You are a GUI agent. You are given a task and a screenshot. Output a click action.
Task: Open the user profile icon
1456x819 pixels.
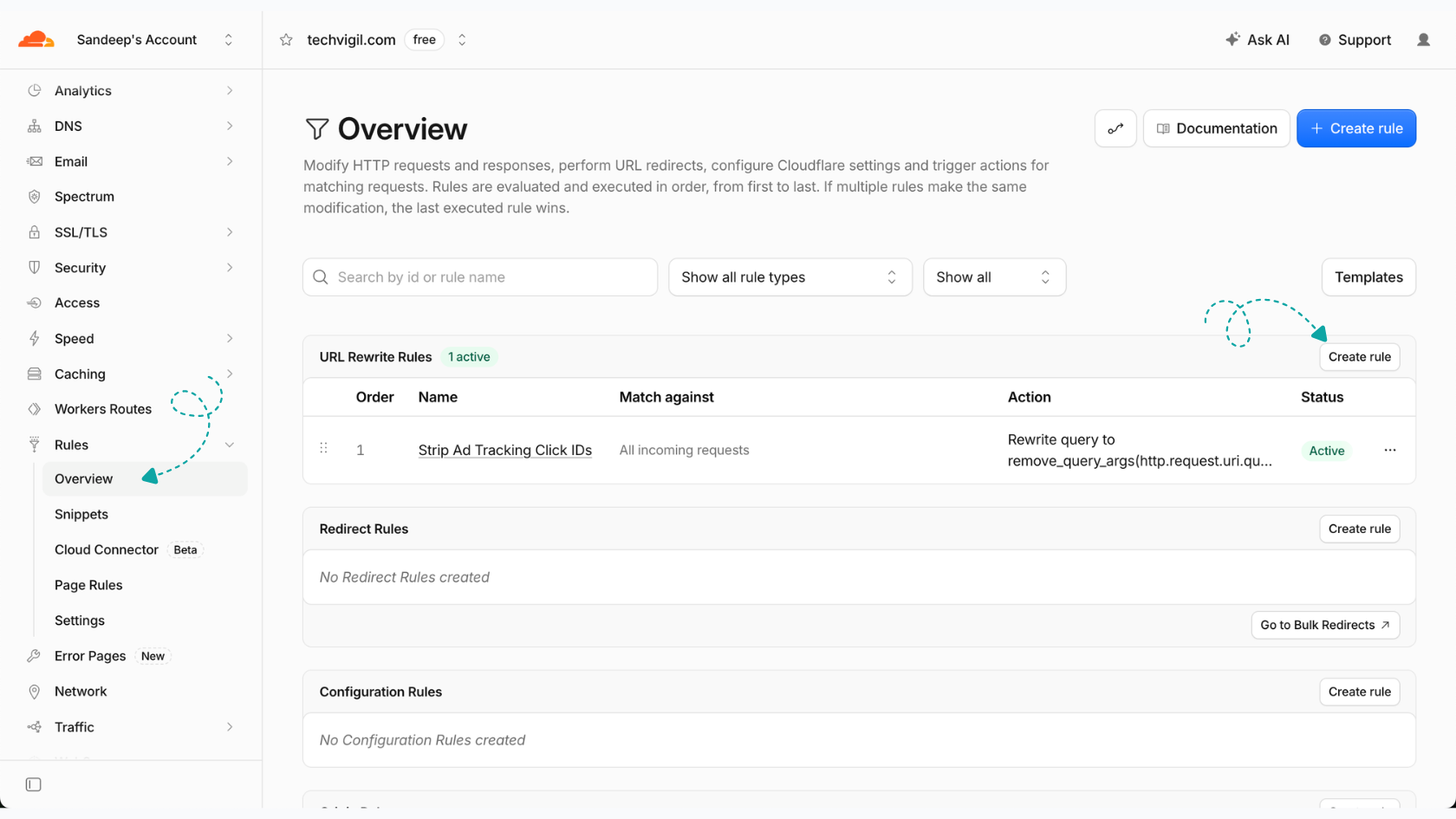(1423, 40)
